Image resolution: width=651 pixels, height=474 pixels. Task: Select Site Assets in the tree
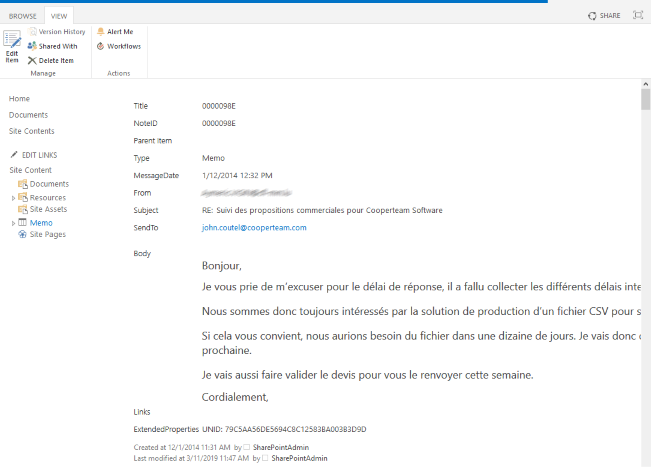point(48,209)
